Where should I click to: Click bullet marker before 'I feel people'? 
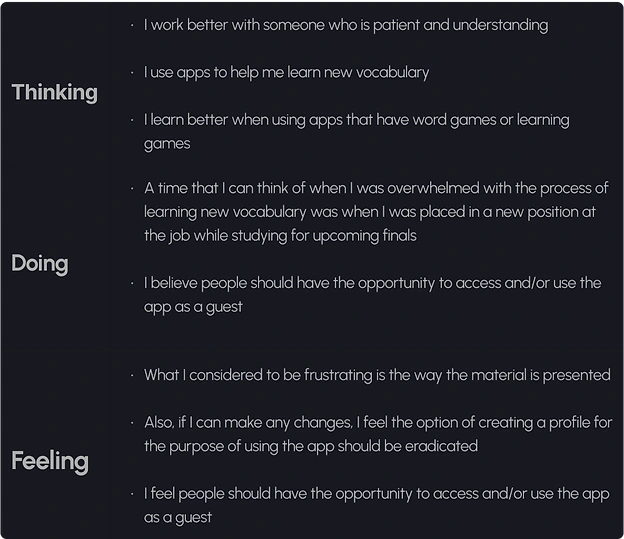pyautogui.click(x=133, y=494)
